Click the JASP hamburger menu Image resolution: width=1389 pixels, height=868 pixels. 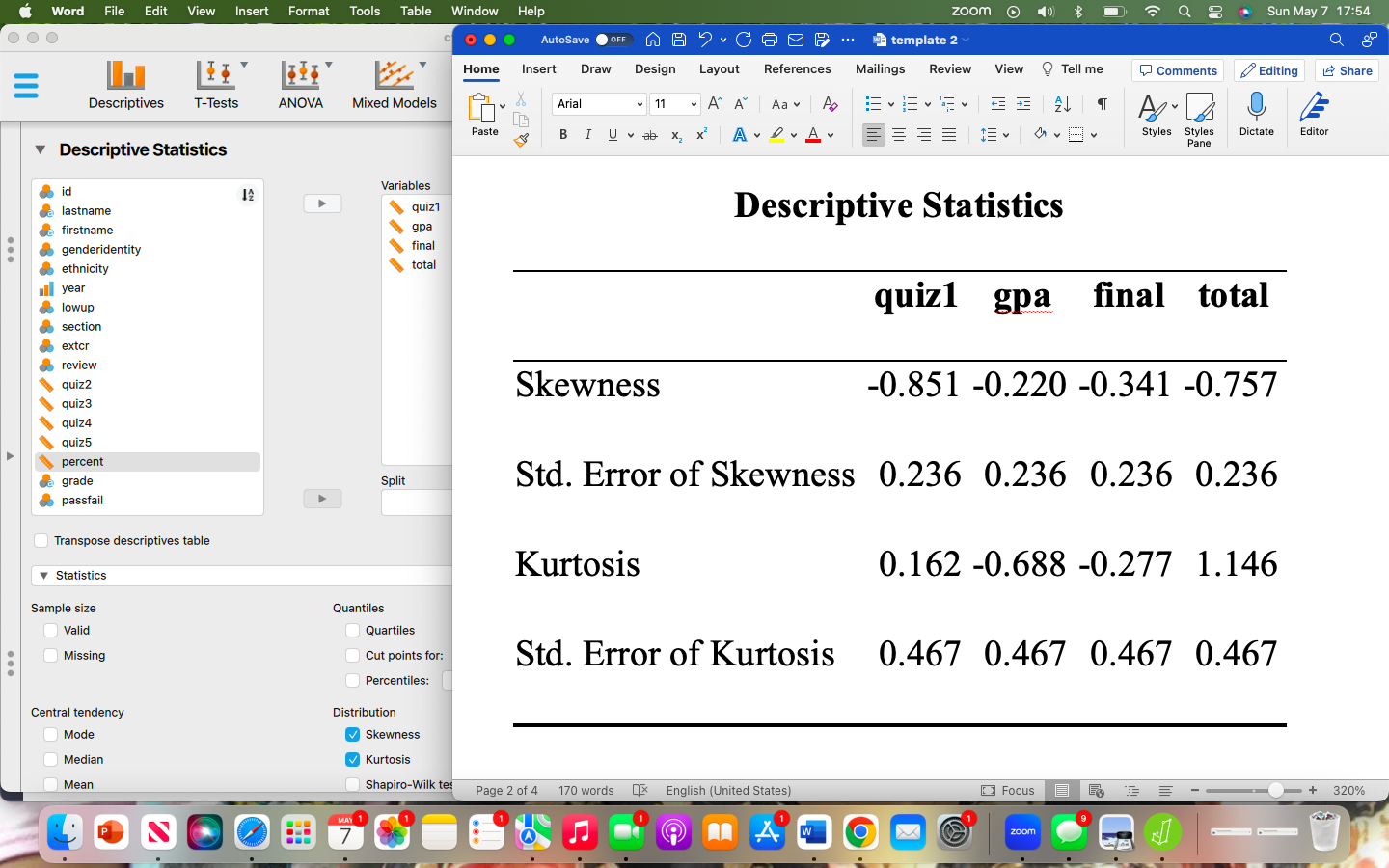[x=26, y=86]
